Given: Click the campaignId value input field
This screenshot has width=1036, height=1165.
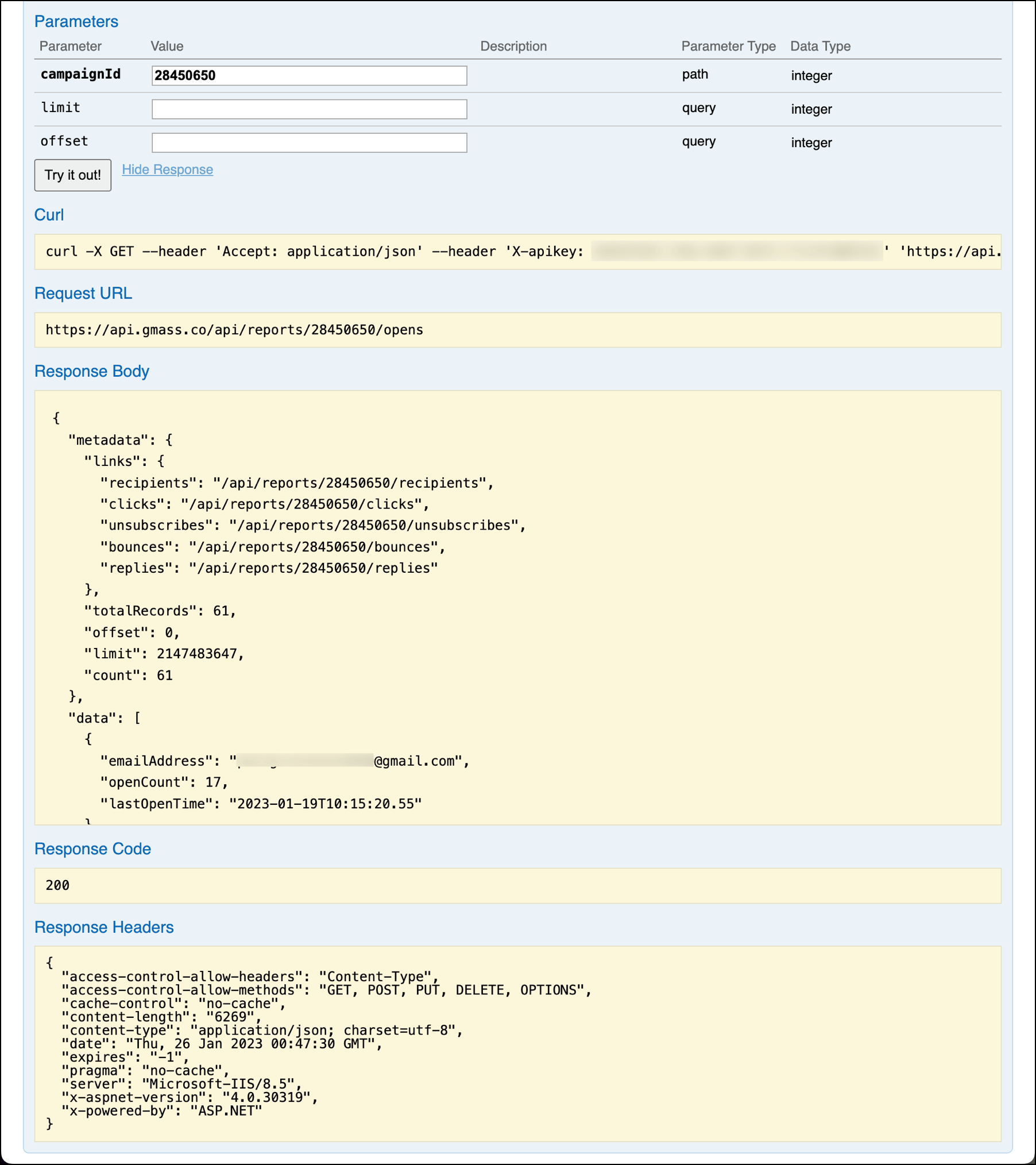Looking at the screenshot, I should pyautogui.click(x=309, y=75).
